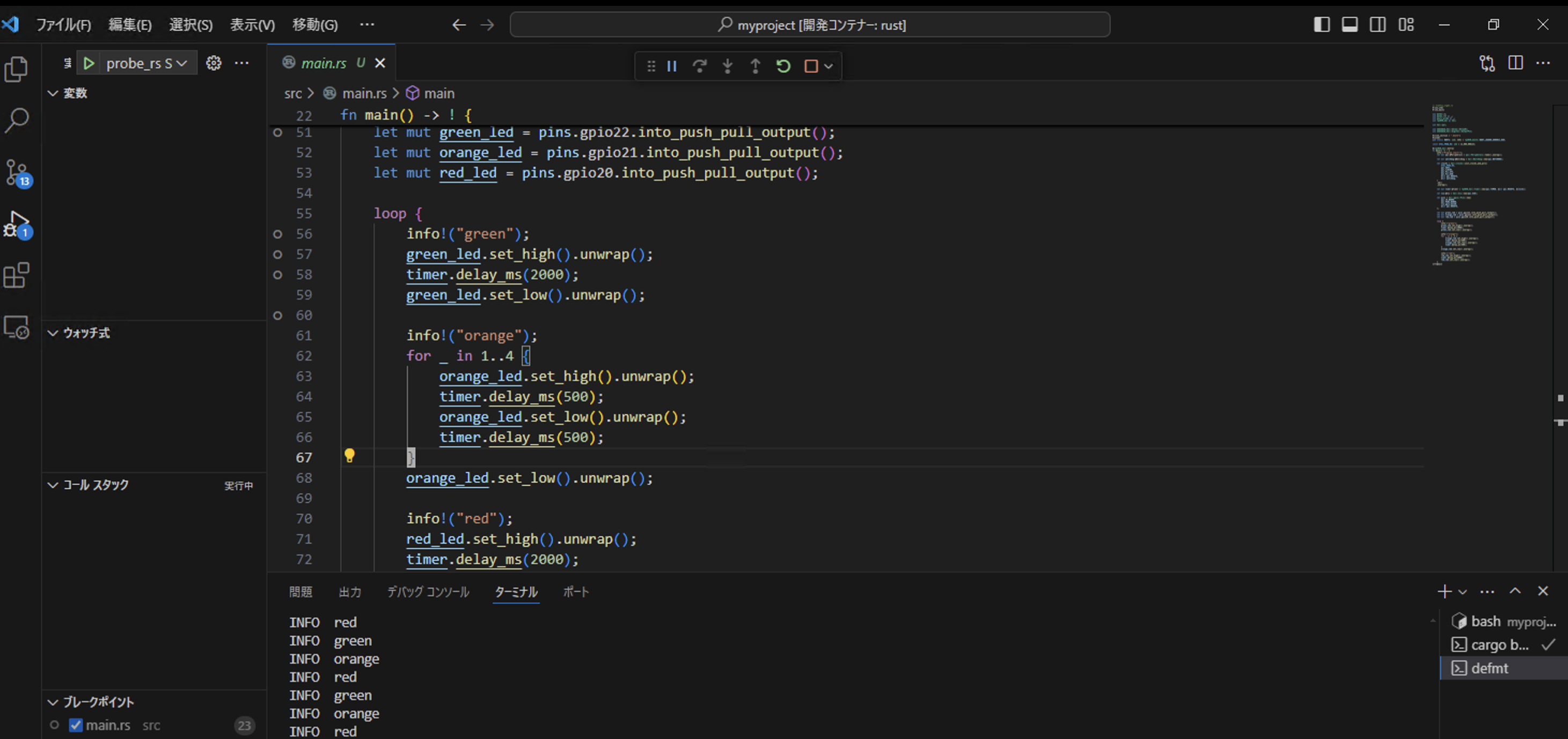The width and height of the screenshot is (1568, 739).
Task: Open changes compare icon in editor toolbar
Action: (x=1487, y=63)
